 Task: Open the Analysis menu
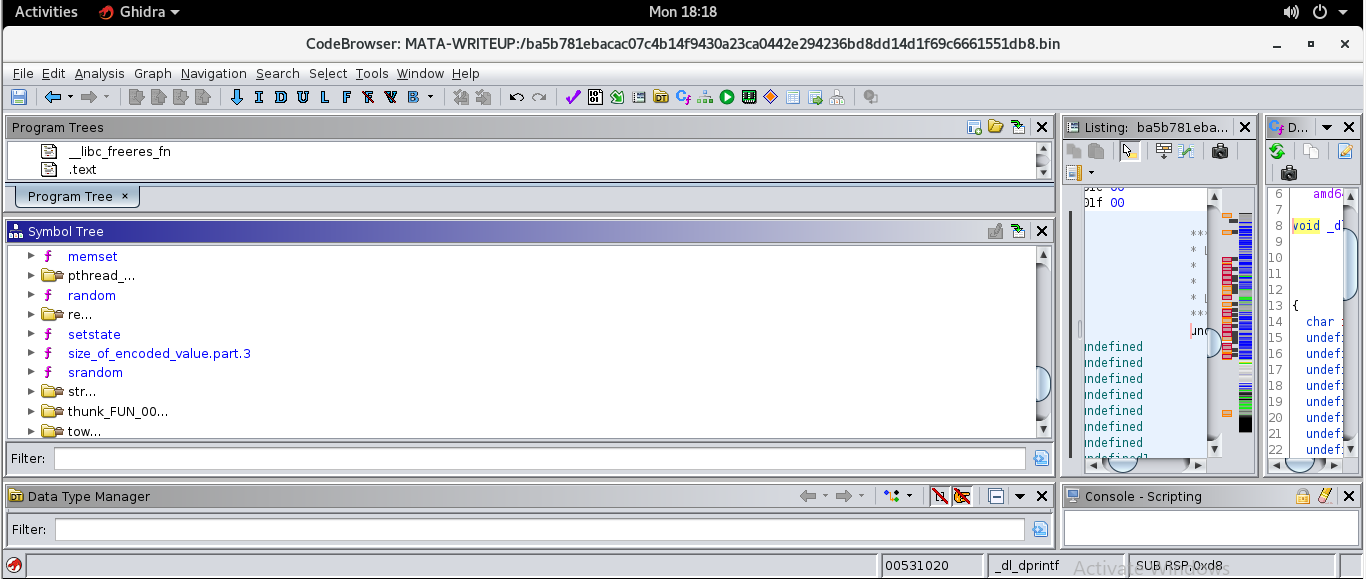[x=100, y=73]
